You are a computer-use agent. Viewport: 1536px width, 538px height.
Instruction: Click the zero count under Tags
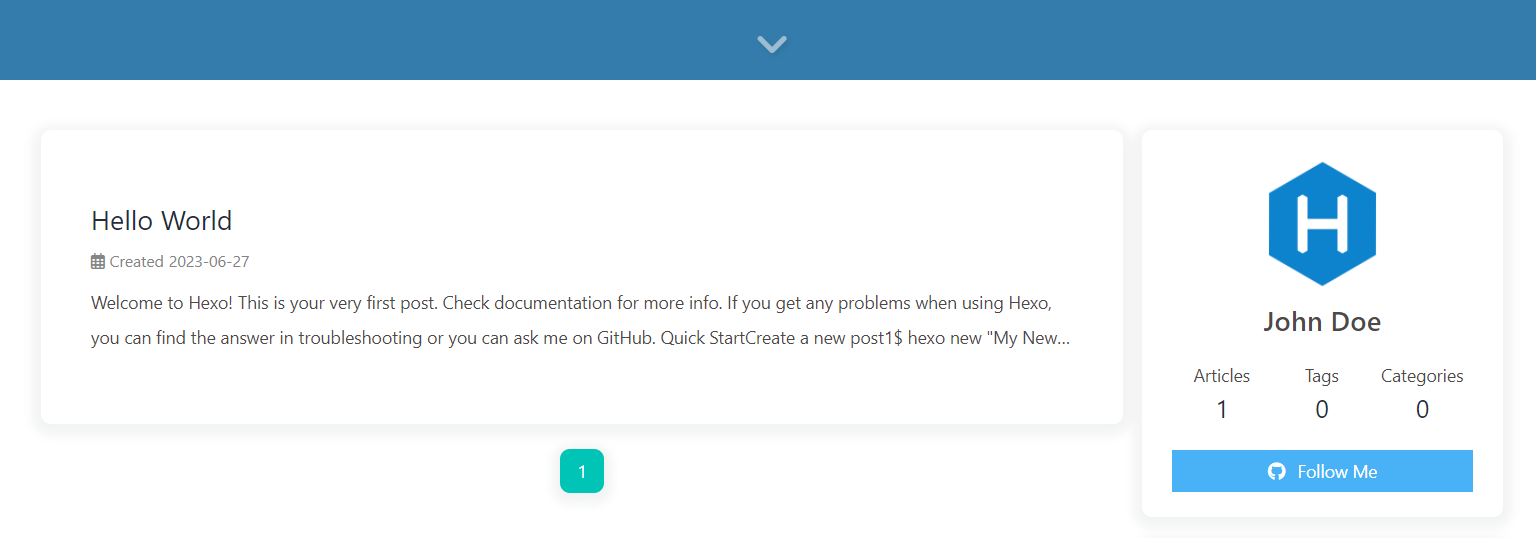point(1322,409)
